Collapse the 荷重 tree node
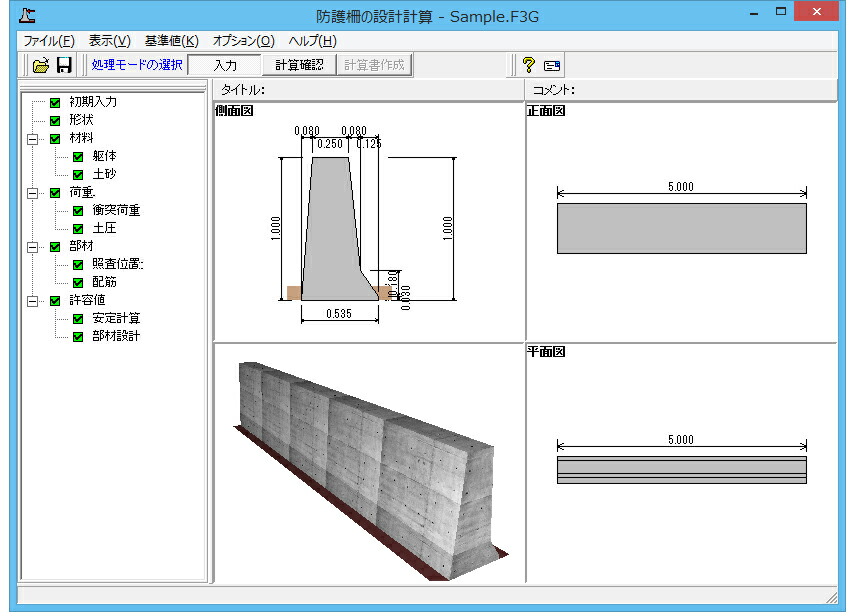Image resolution: width=856 pixels, height=616 pixels. click(x=33, y=193)
